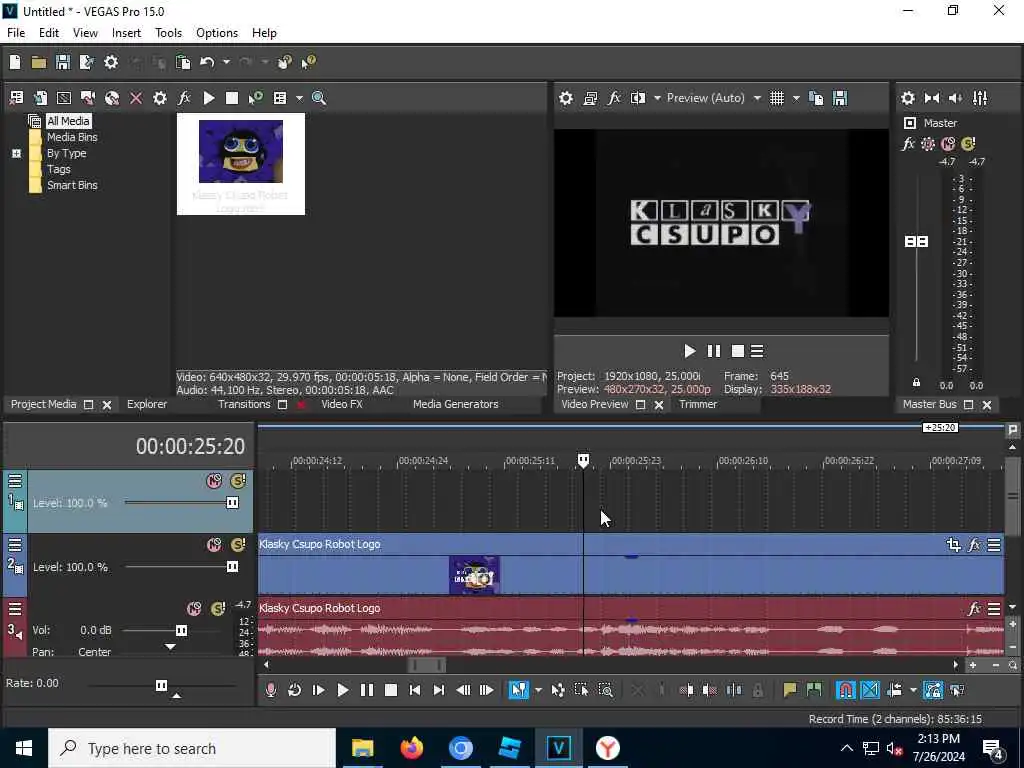The height and width of the screenshot is (768, 1024).
Task: Toggle Auto Preview in Project Media
Action: point(255,98)
